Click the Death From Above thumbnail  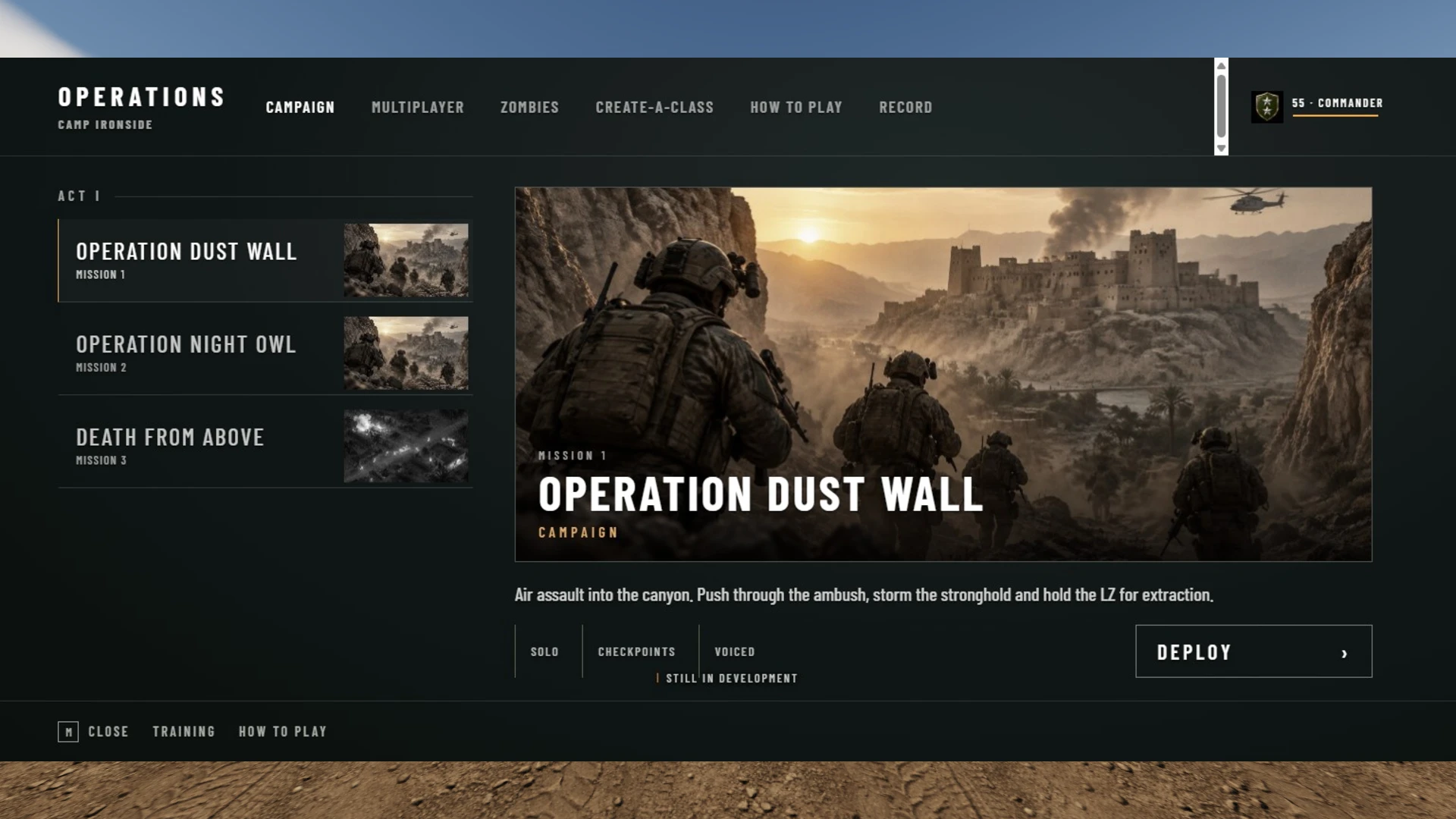click(406, 446)
